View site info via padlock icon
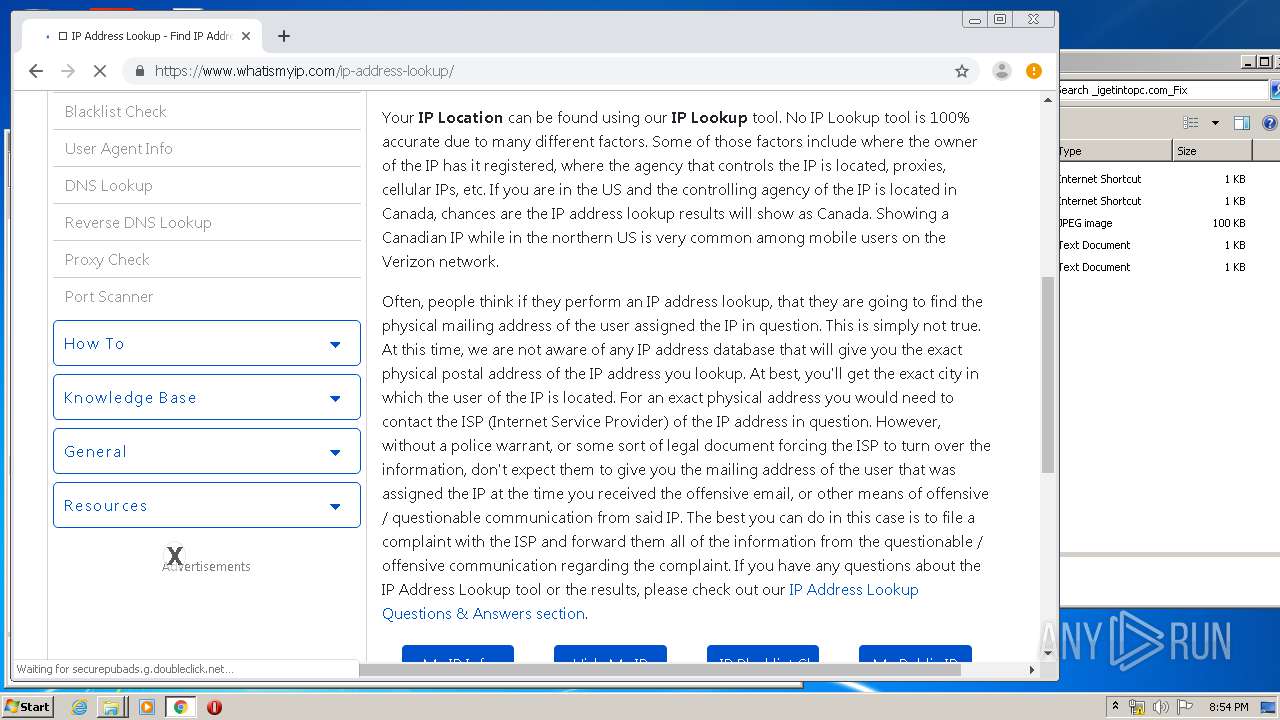This screenshot has height=720, width=1280. pos(139,71)
